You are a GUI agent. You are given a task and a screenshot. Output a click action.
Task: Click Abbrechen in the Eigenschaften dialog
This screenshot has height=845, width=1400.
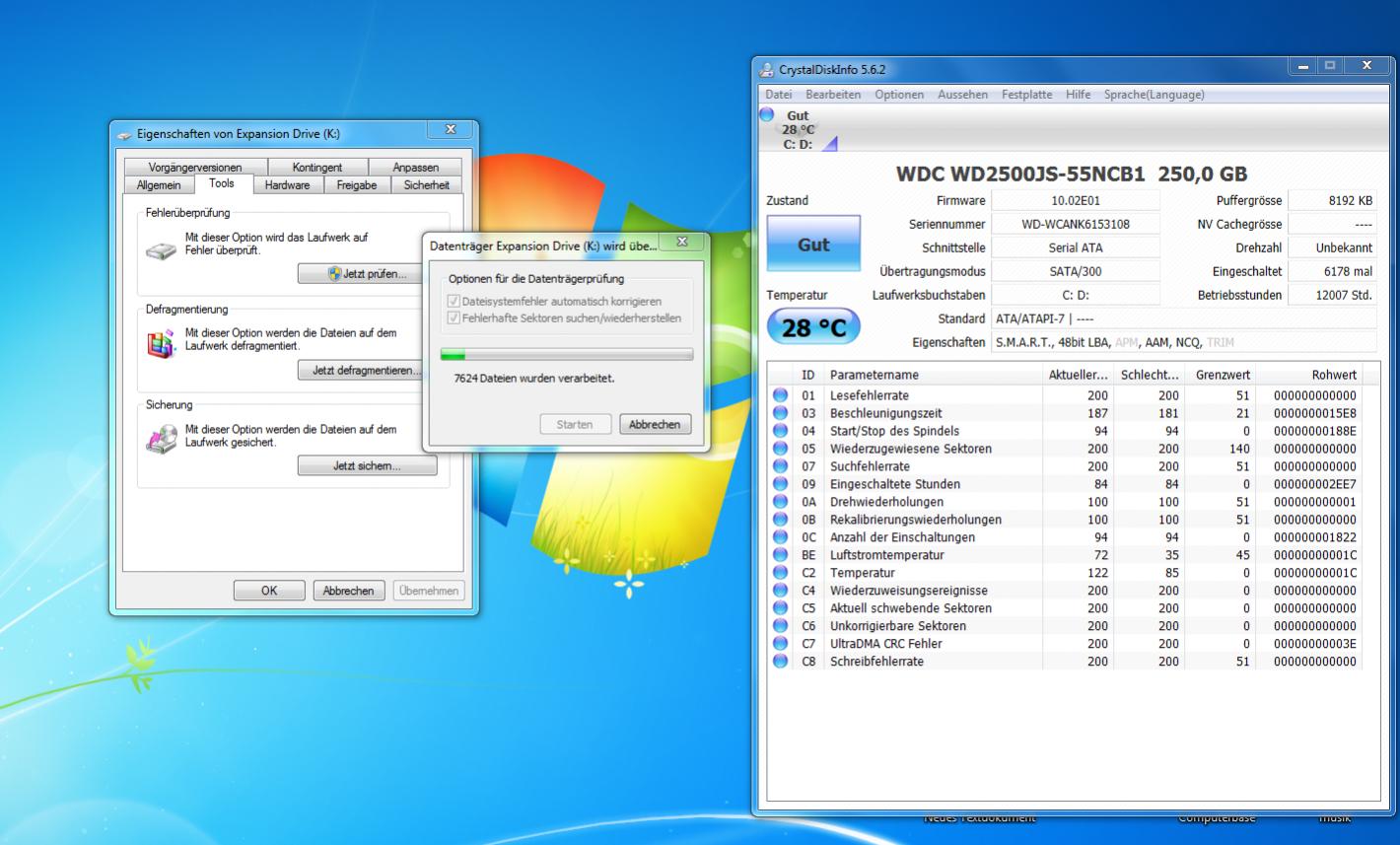tap(349, 591)
